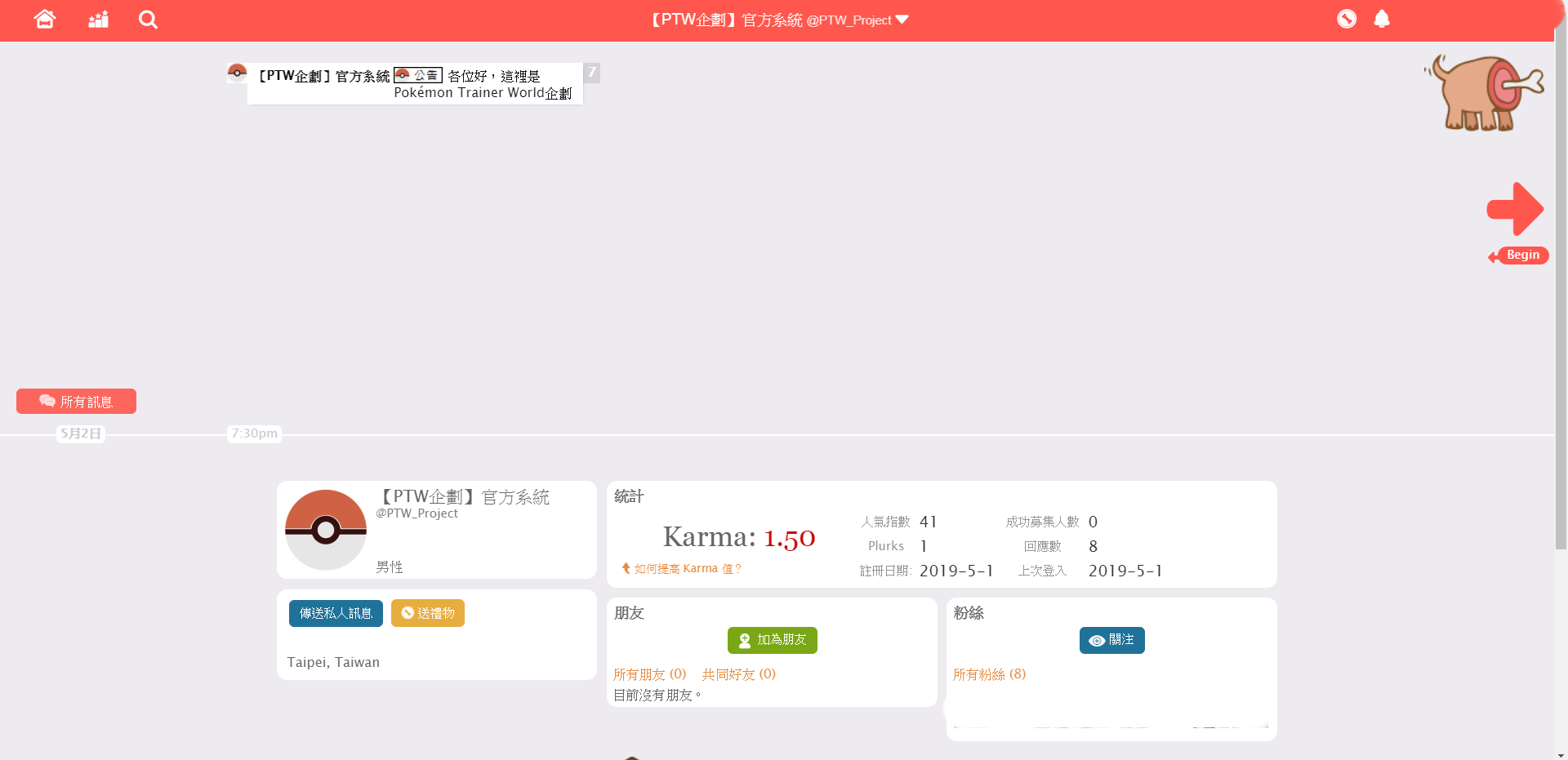Click the 7:30pm time marker
This screenshot has width=1568, height=760.
click(x=255, y=433)
